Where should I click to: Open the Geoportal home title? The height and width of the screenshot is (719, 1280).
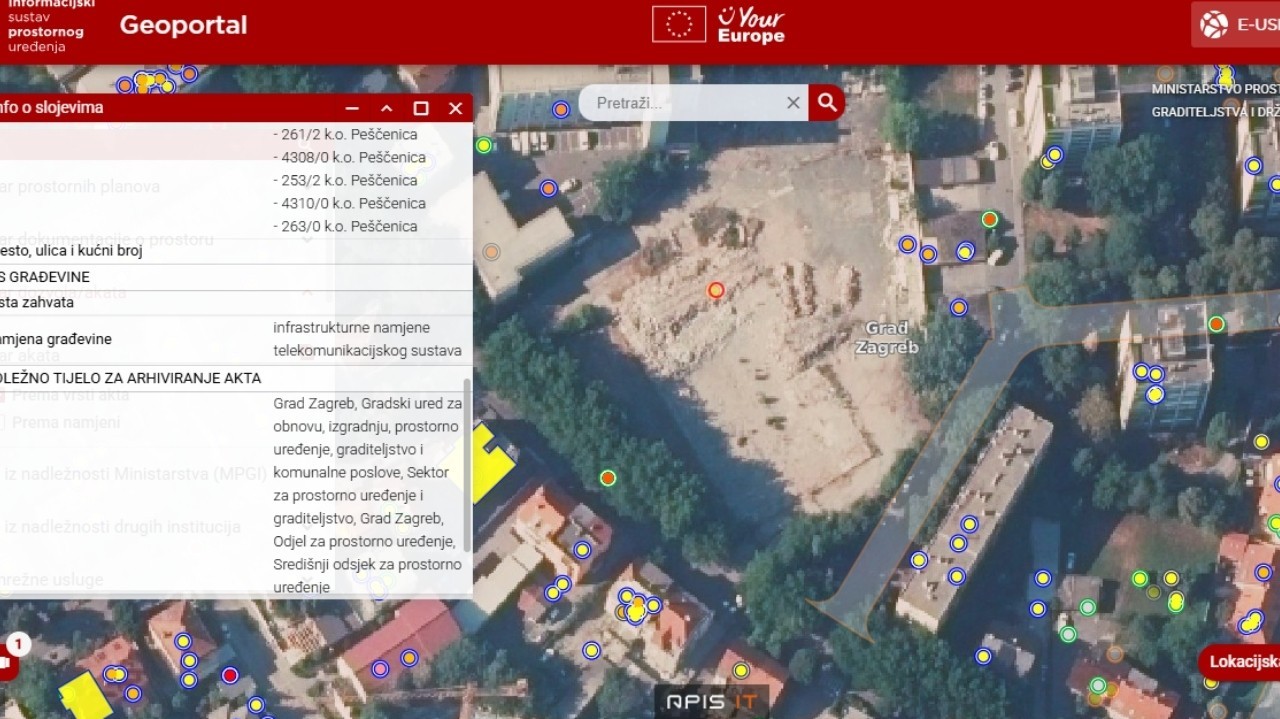pyautogui.click(x=183, y=25)
